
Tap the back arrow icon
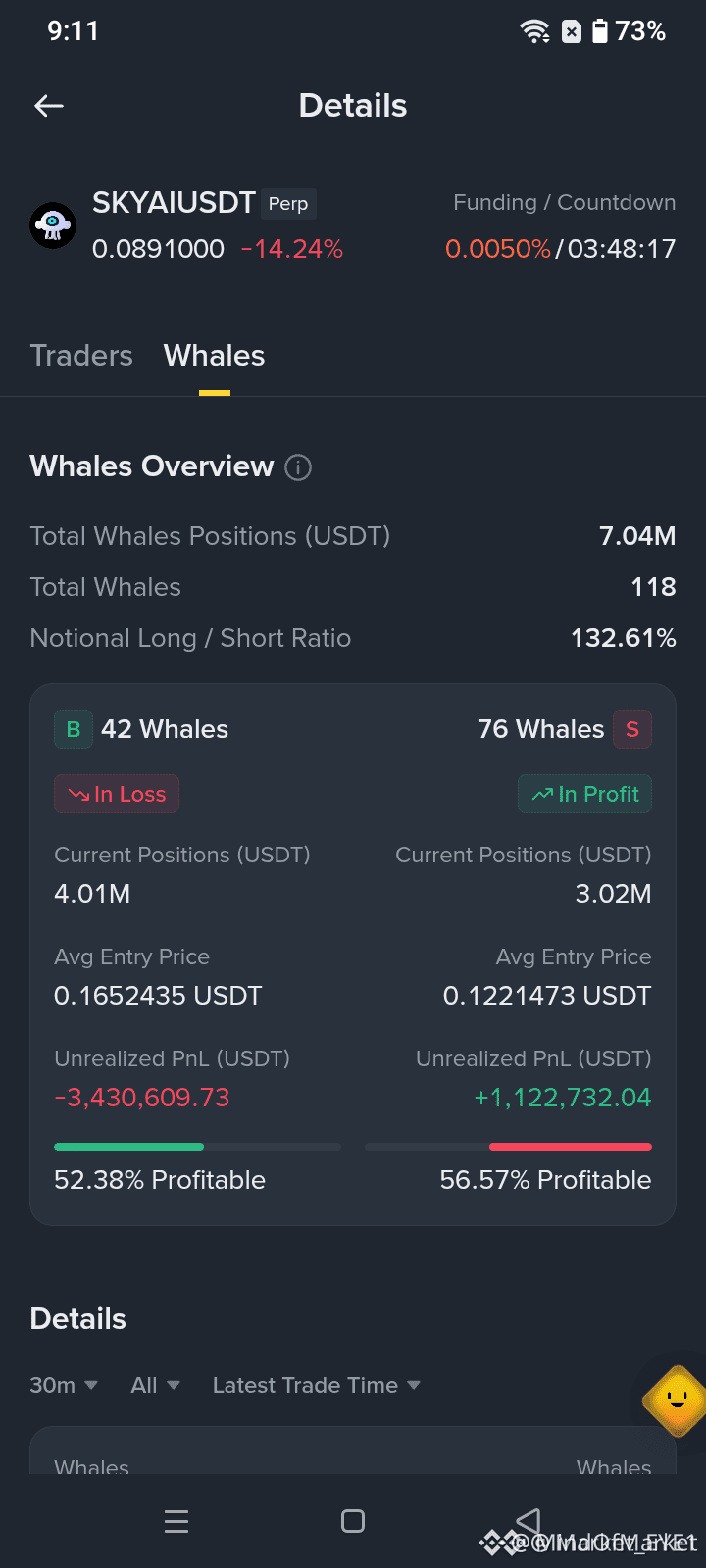click(49, 106)
